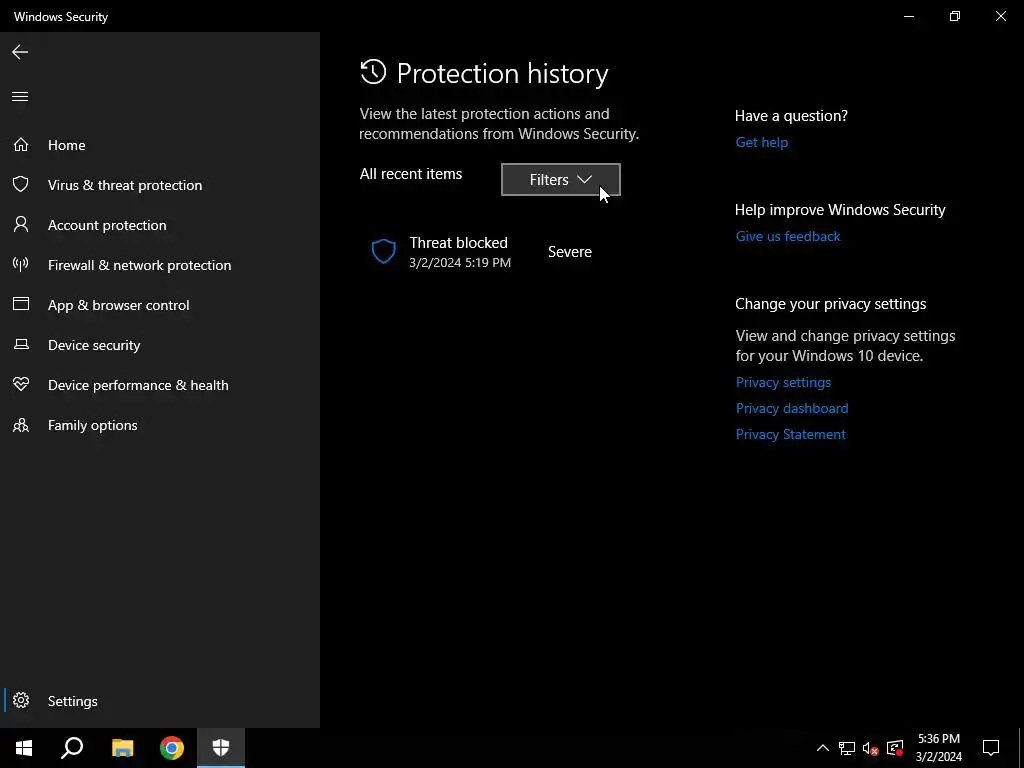Go to Account protection
The width and height of the screenshot is (1024, 768).
[x=160, y=225]
